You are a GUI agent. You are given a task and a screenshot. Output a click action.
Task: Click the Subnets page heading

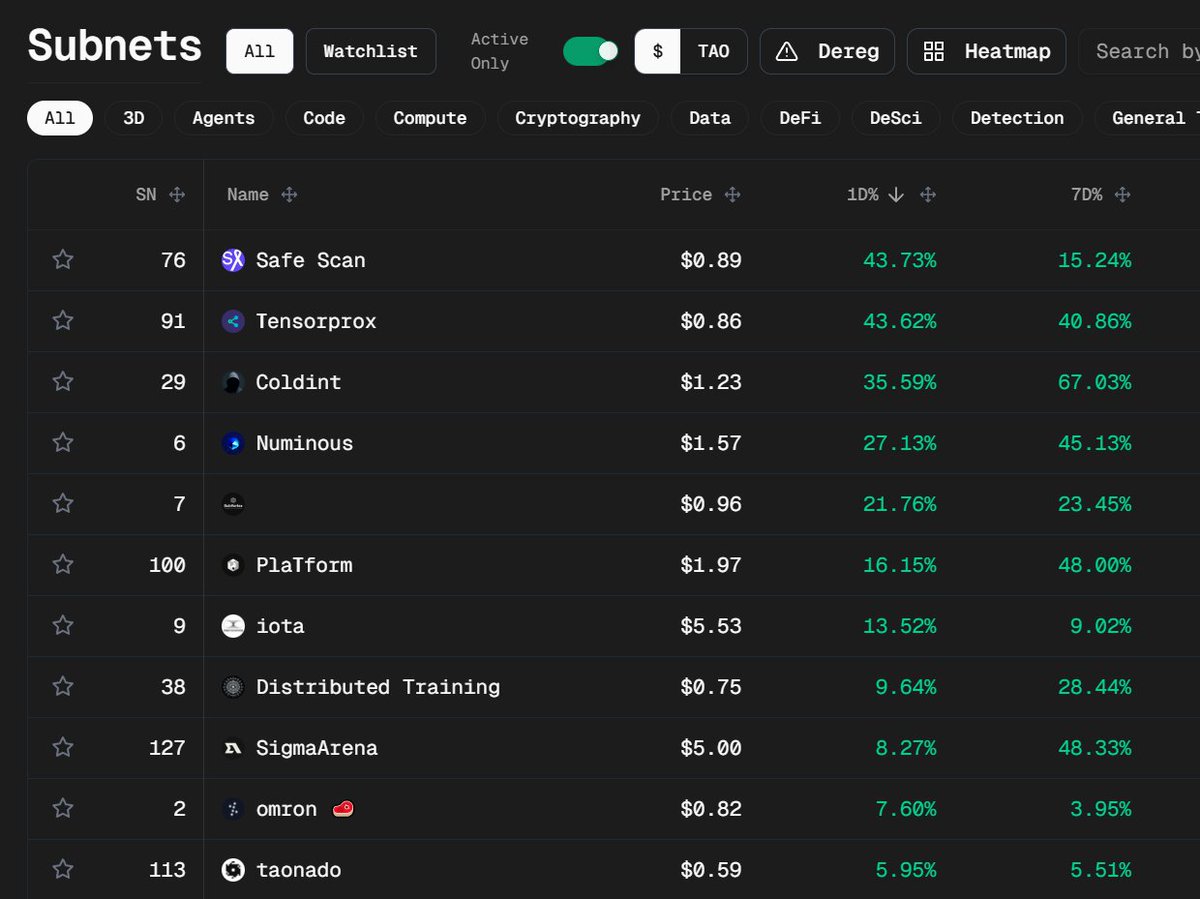click(115, 46)
